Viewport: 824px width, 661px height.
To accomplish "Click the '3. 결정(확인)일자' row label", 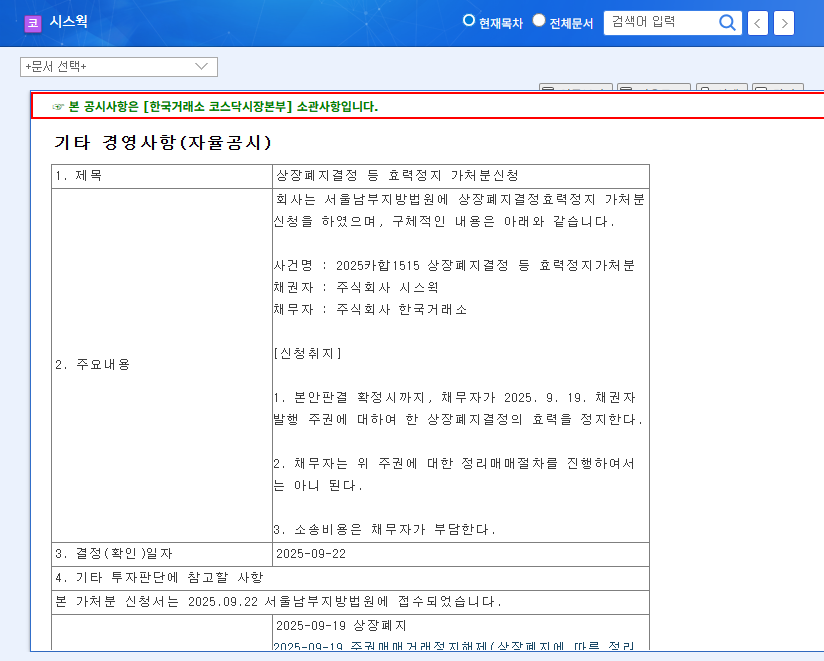I will (x=114, y=554).
